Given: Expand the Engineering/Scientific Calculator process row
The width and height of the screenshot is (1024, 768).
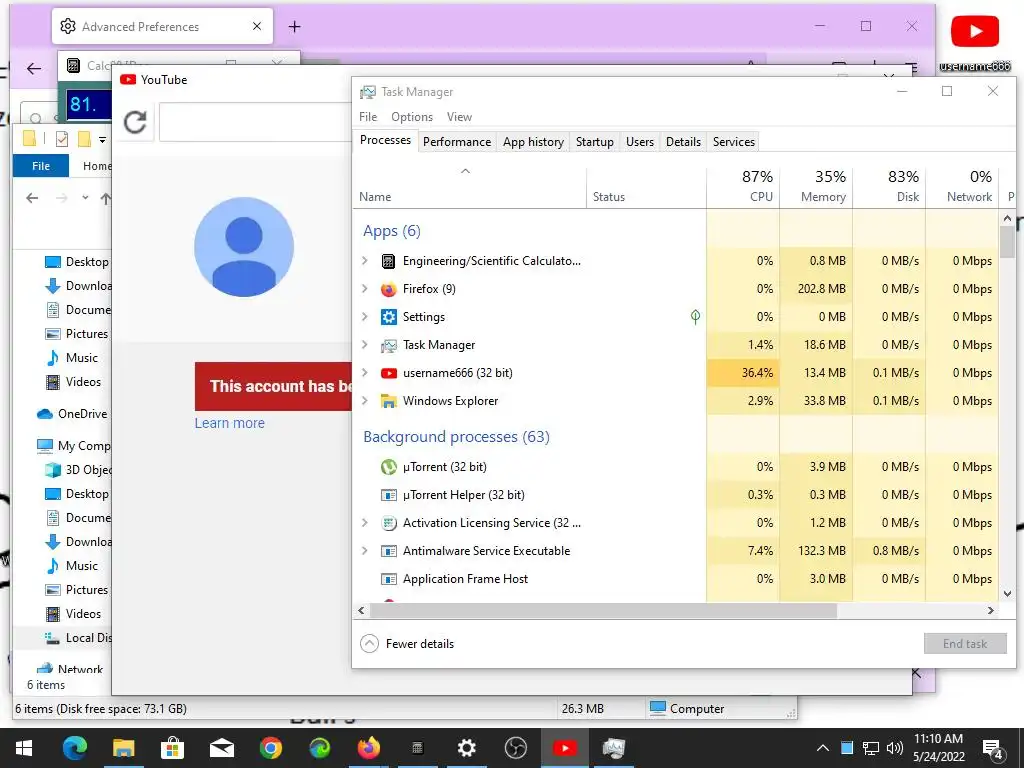Looking at the screenshot, I should pos(365,261).
